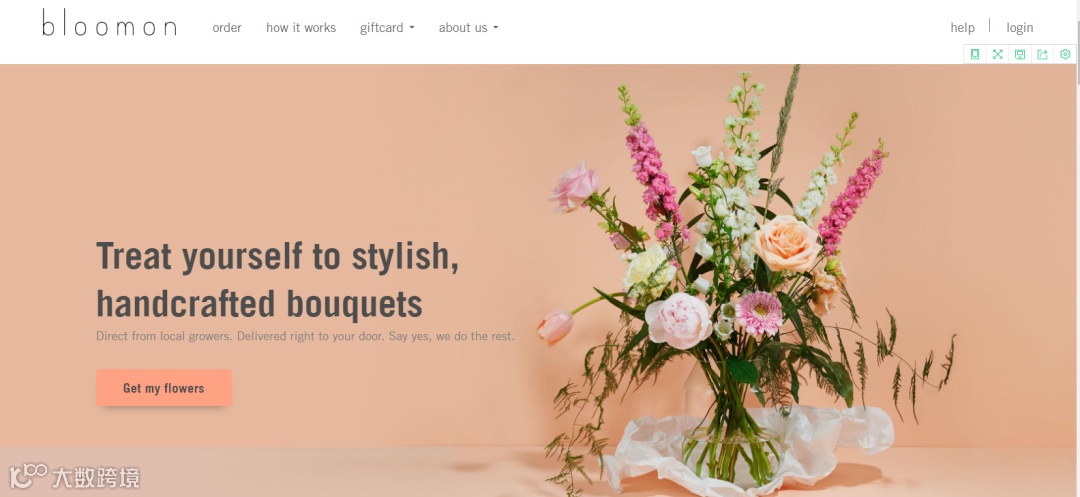This screenshot has width=1080, height=497.
Task: Expand the giftcard dropdown menu
Action: click(387, 28)
